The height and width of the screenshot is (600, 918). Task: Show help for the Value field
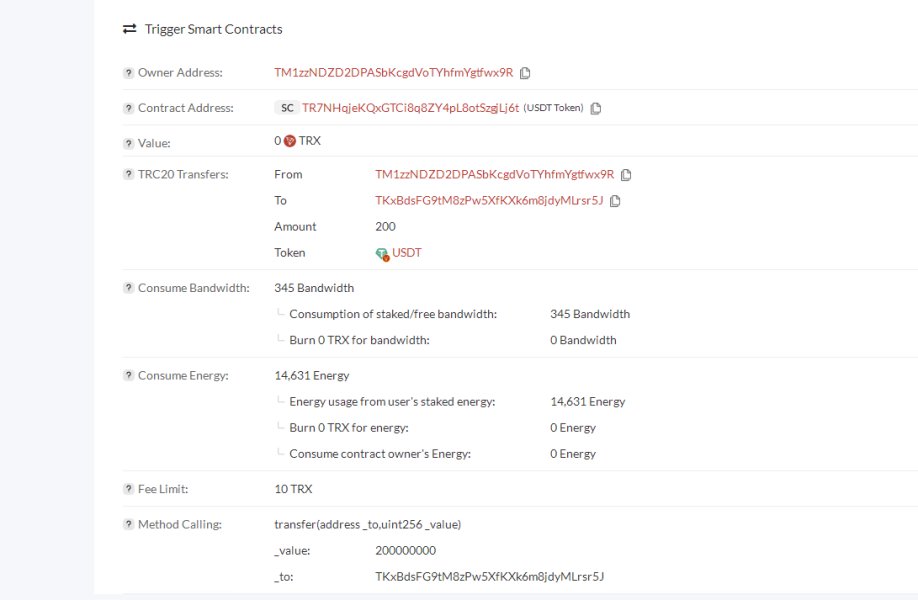click(128, 143)
